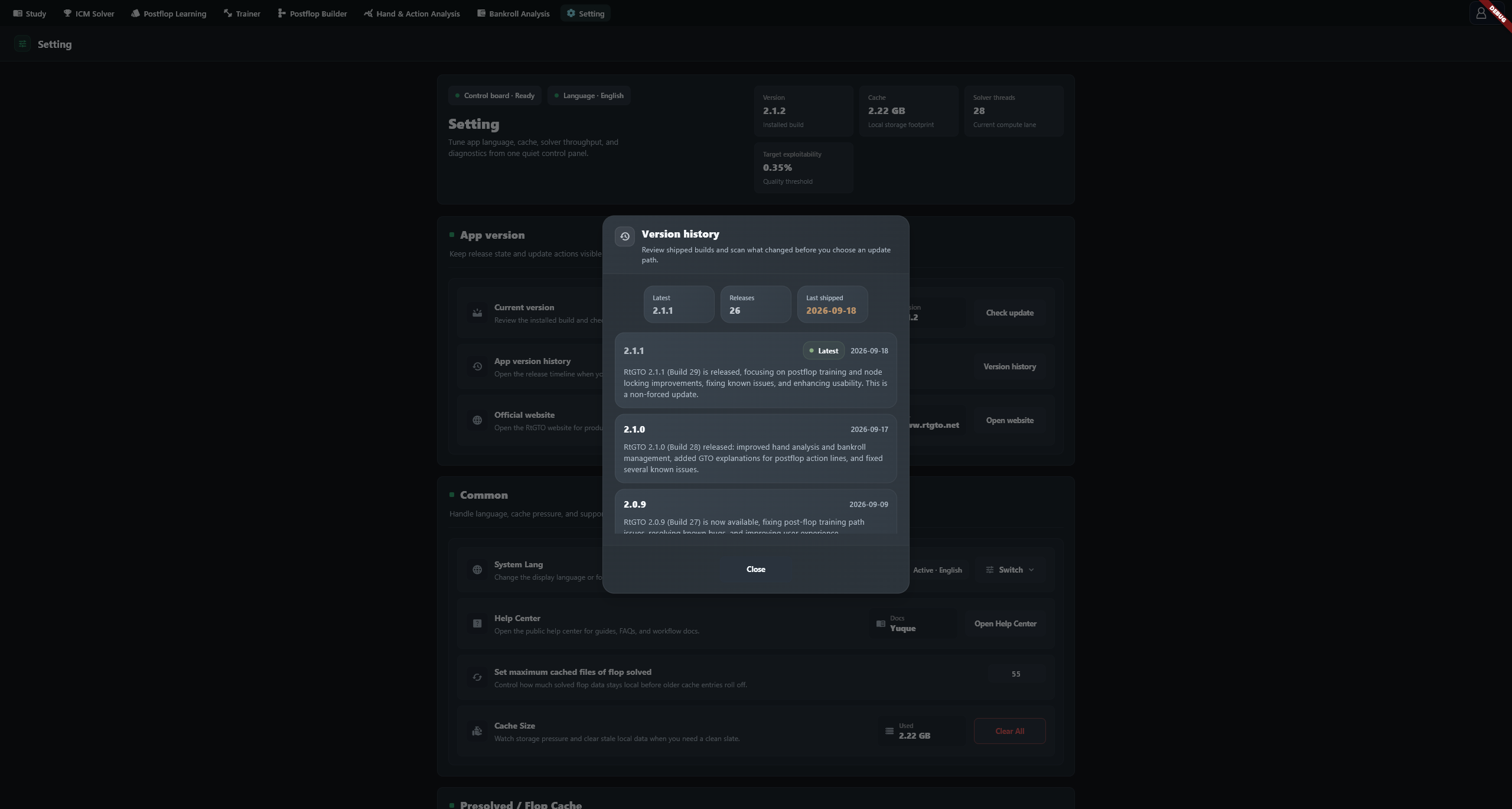Screen dimensions: 1512x809
Task: Click the Control board · Ready chip
Action: [495, 96]
